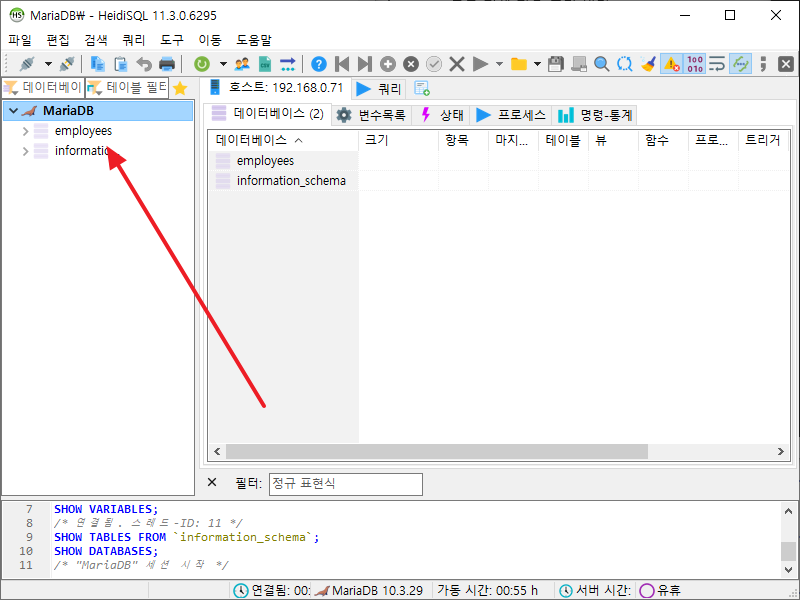Image resolution: width=800 pixels, height=600 pixels.
Task: Open the 이동 menu
Action: tap(210, 40)
